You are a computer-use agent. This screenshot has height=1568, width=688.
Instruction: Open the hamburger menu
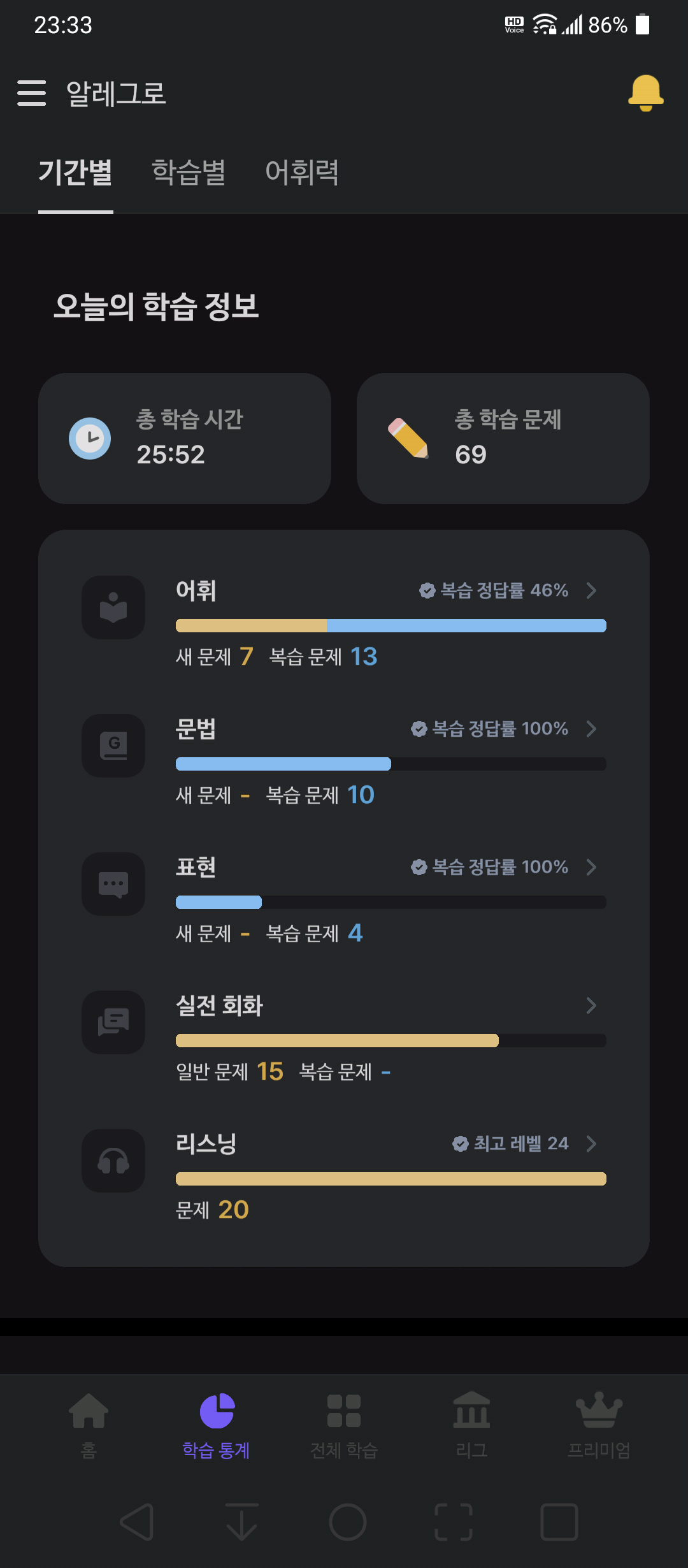click(x=31, y=93)
